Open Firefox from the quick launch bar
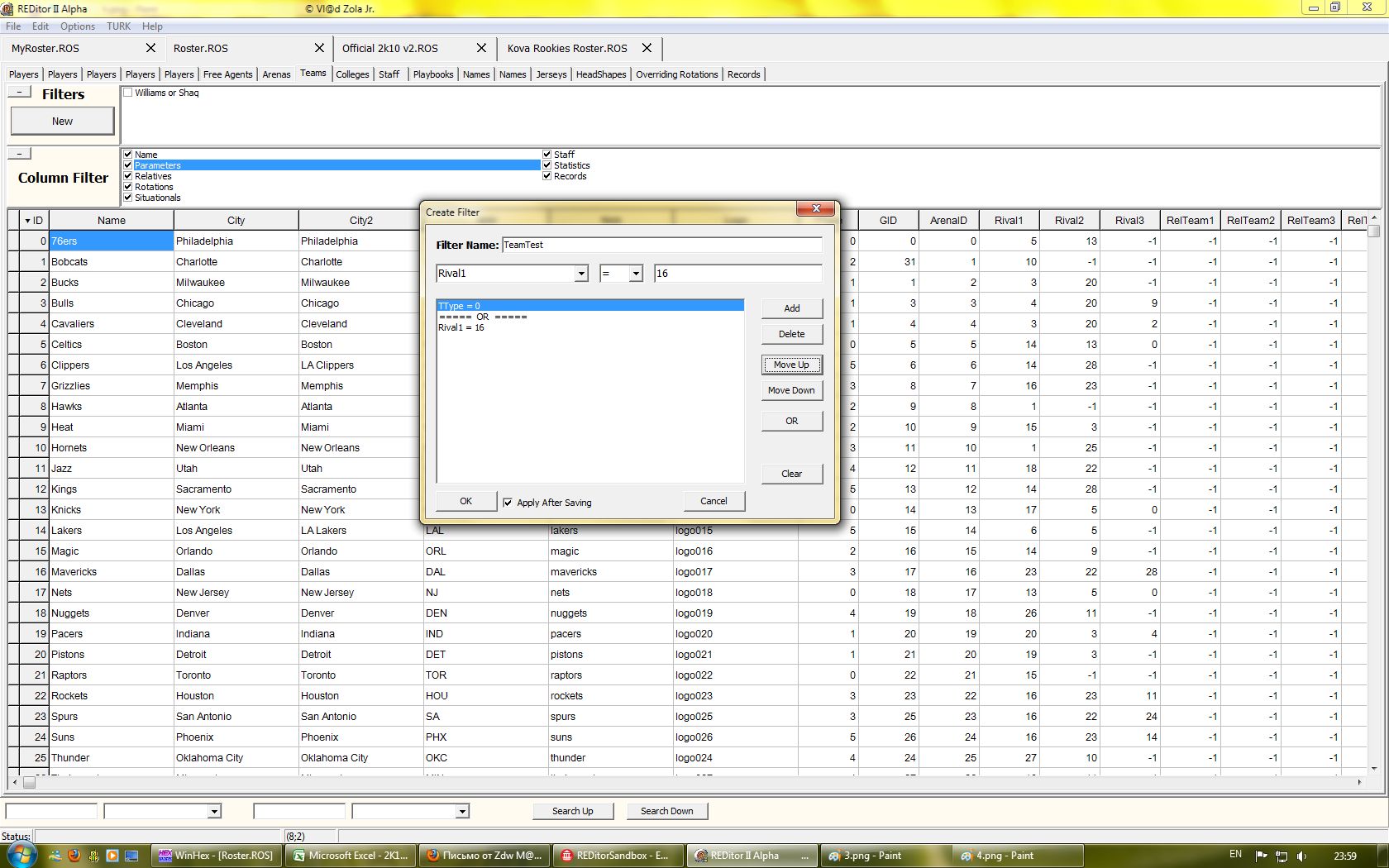The height and width of the screenshot is (868, 1389). 74,856
